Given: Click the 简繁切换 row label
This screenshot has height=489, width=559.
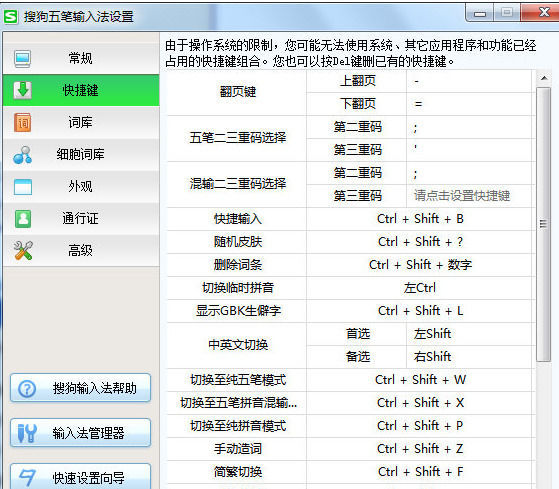Looking at the screenshot, I should click(238, 472).
